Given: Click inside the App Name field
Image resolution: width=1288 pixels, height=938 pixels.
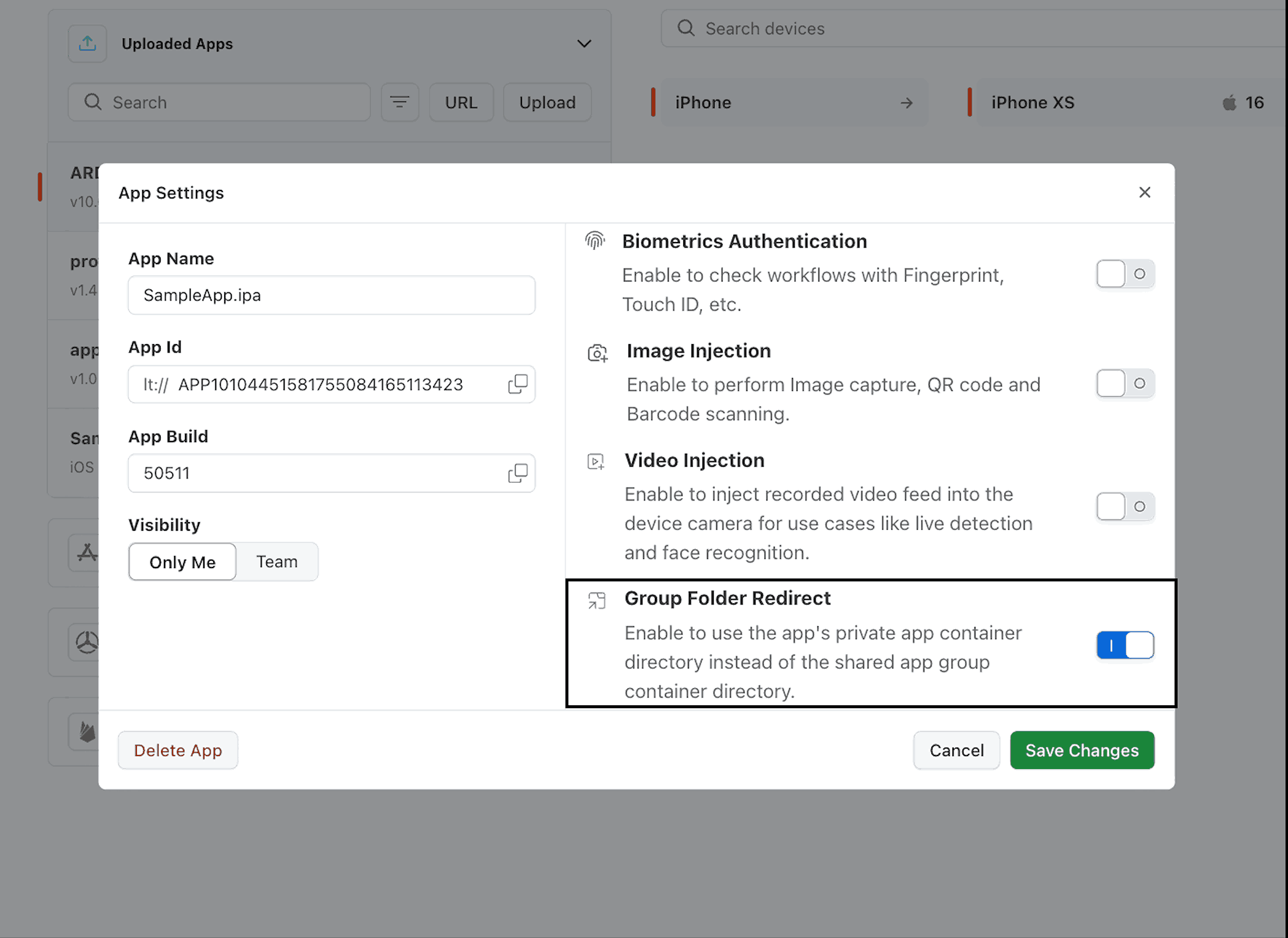Looking at the screenshot, I should [331, 295].
